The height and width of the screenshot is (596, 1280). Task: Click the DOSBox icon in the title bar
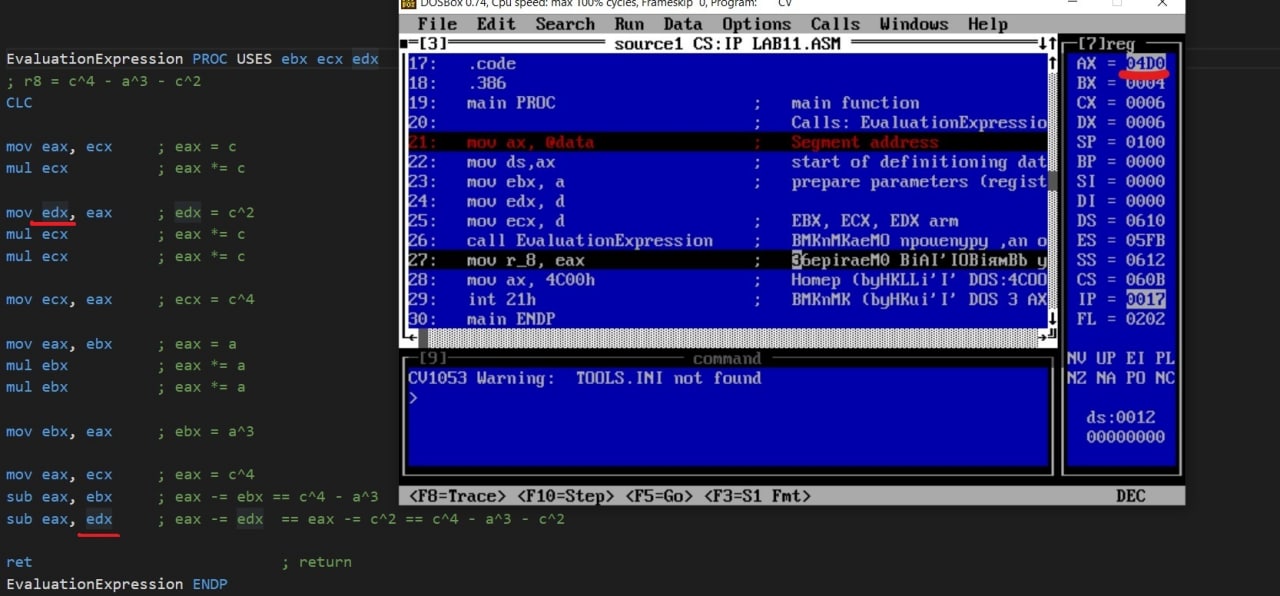tap(408, 4)
